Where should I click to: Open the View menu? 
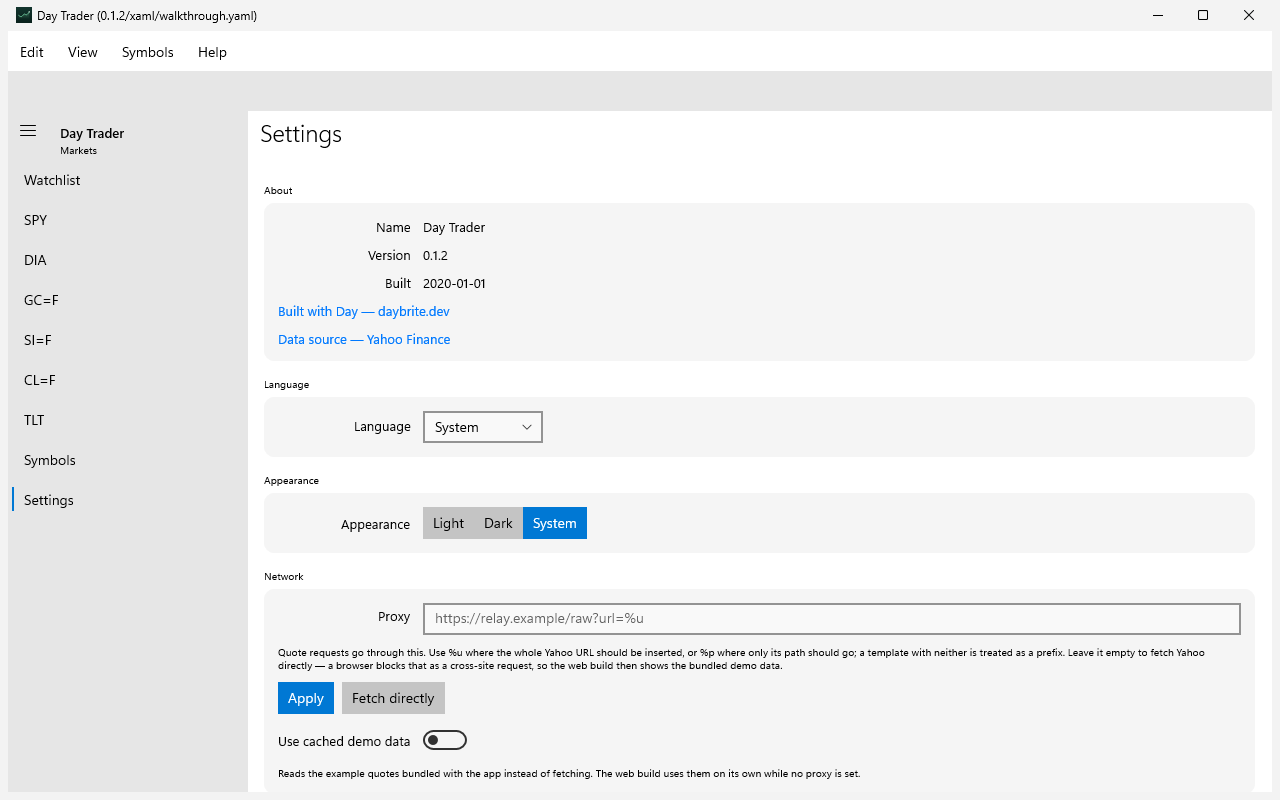tap(83, 52)
